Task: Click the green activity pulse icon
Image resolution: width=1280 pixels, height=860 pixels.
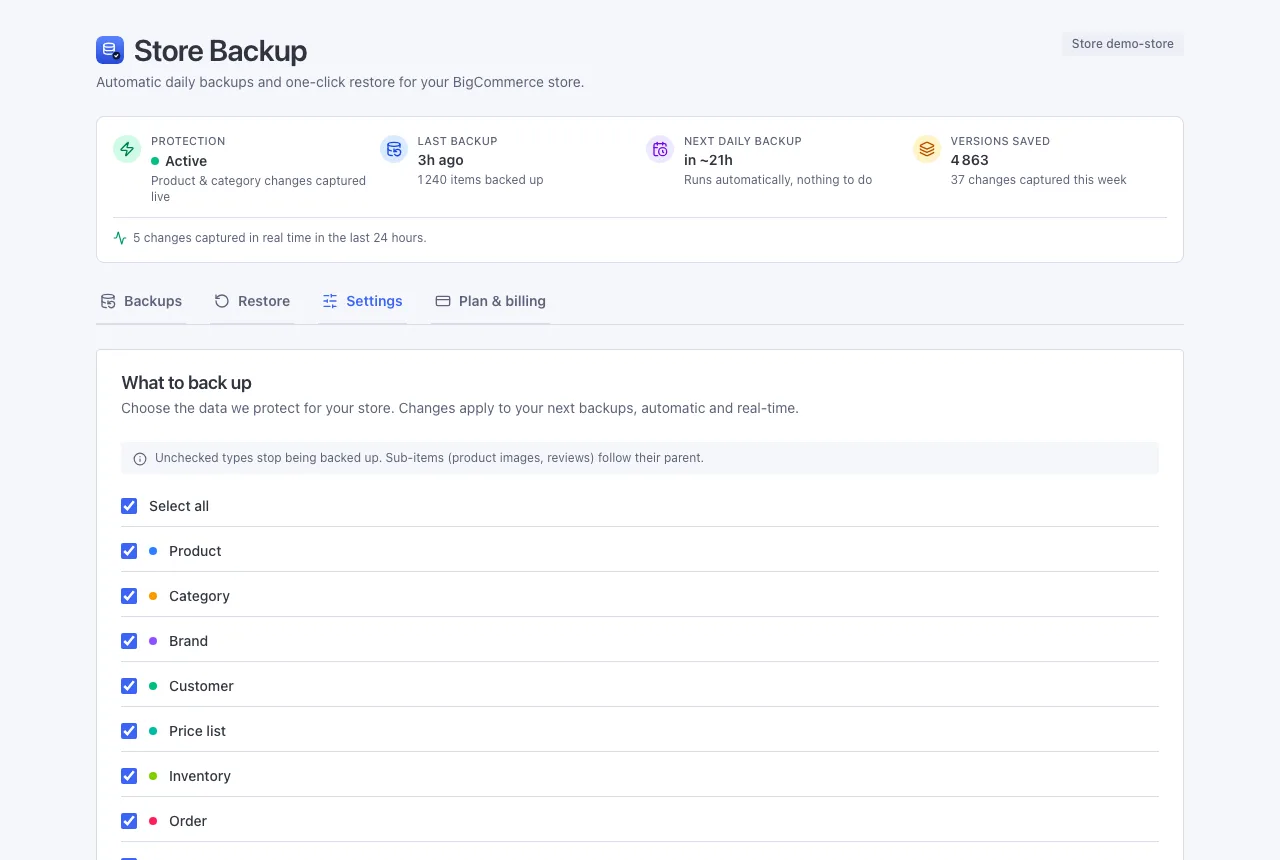Action: [x=120, y=238]
